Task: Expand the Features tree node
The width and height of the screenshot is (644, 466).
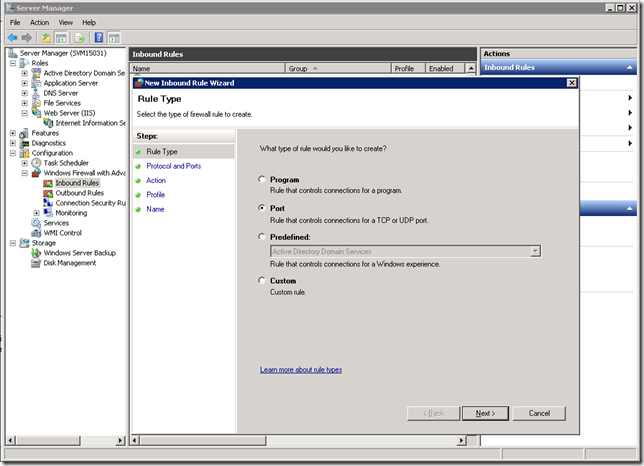Action: coord(13,133)
